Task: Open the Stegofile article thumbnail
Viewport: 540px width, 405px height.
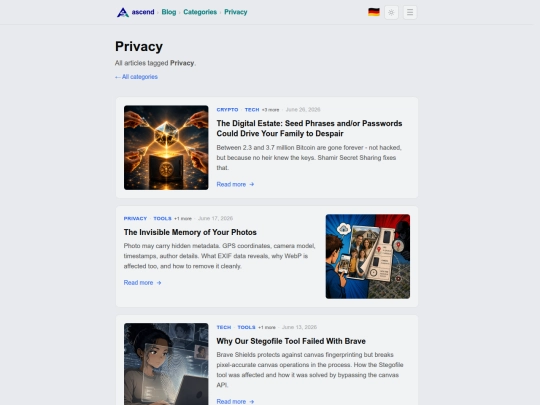Action: coord(166,364)
